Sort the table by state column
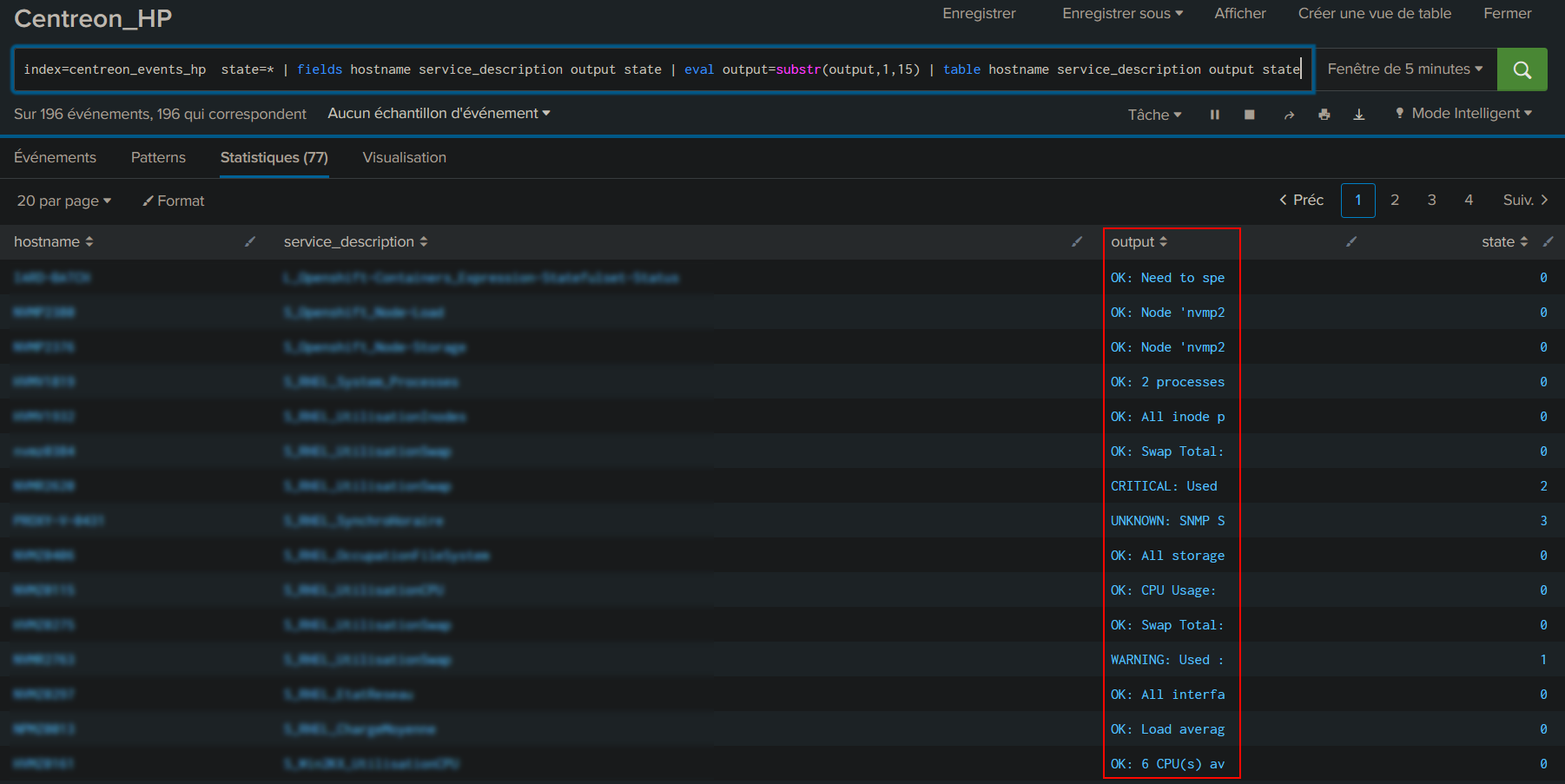The height and width of the screenshot is (784, 1565). (1503, 241)
